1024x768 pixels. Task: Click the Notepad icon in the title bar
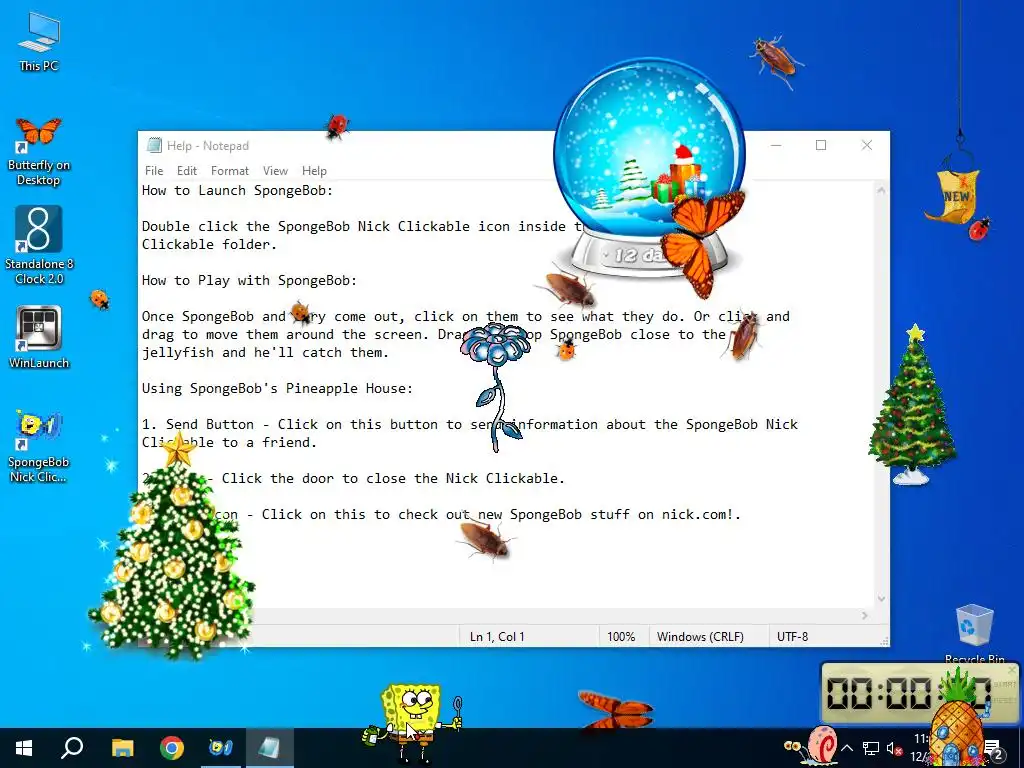154,145
